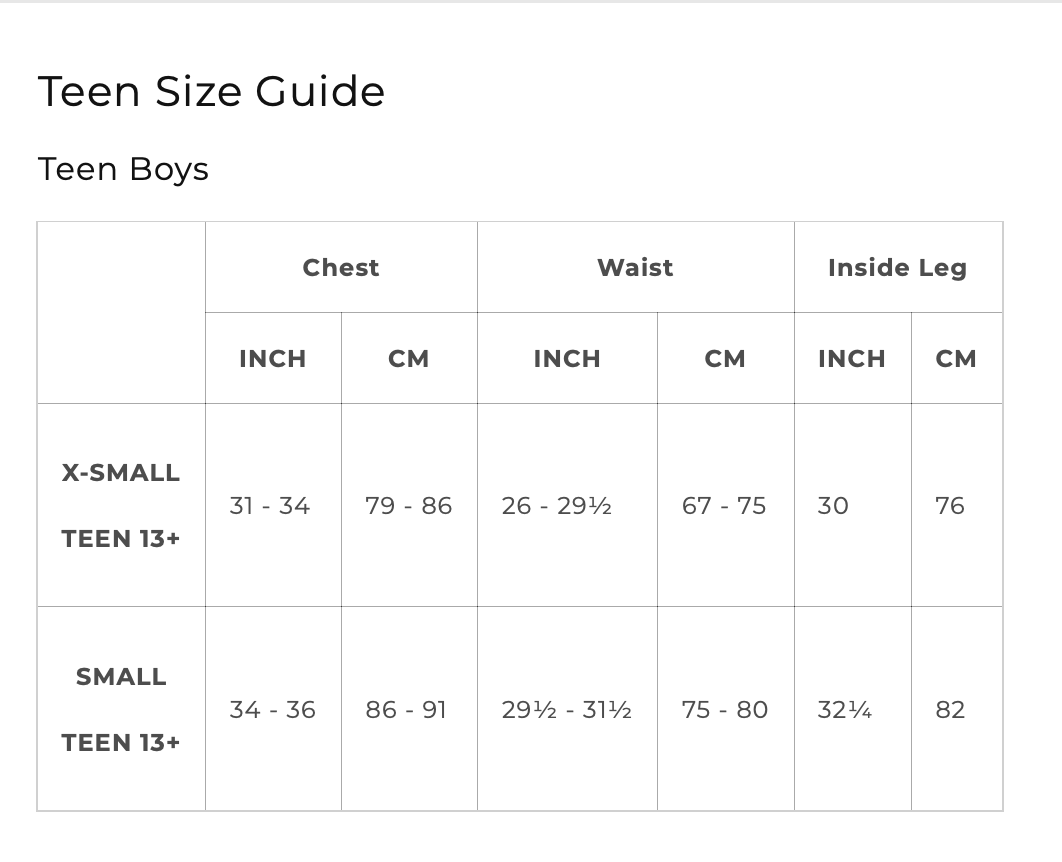Click the Teen Boys subheading

tap(123, 169)
